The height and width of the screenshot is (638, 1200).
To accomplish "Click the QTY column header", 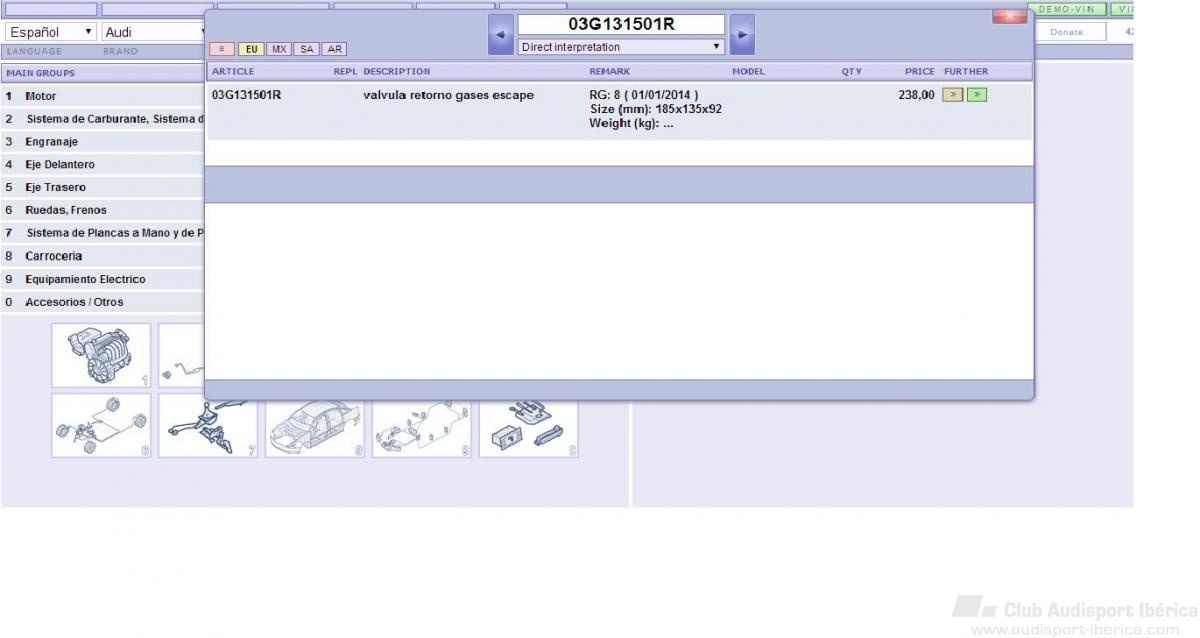I will tap(852, 72).
